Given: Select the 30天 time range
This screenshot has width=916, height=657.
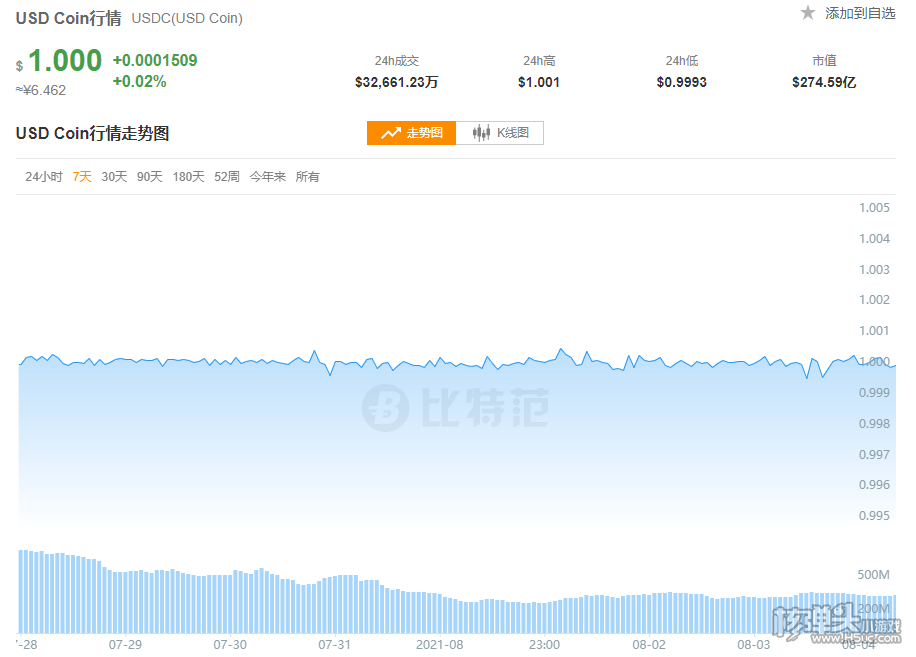Looking at the screenshot, I should 114,176.
